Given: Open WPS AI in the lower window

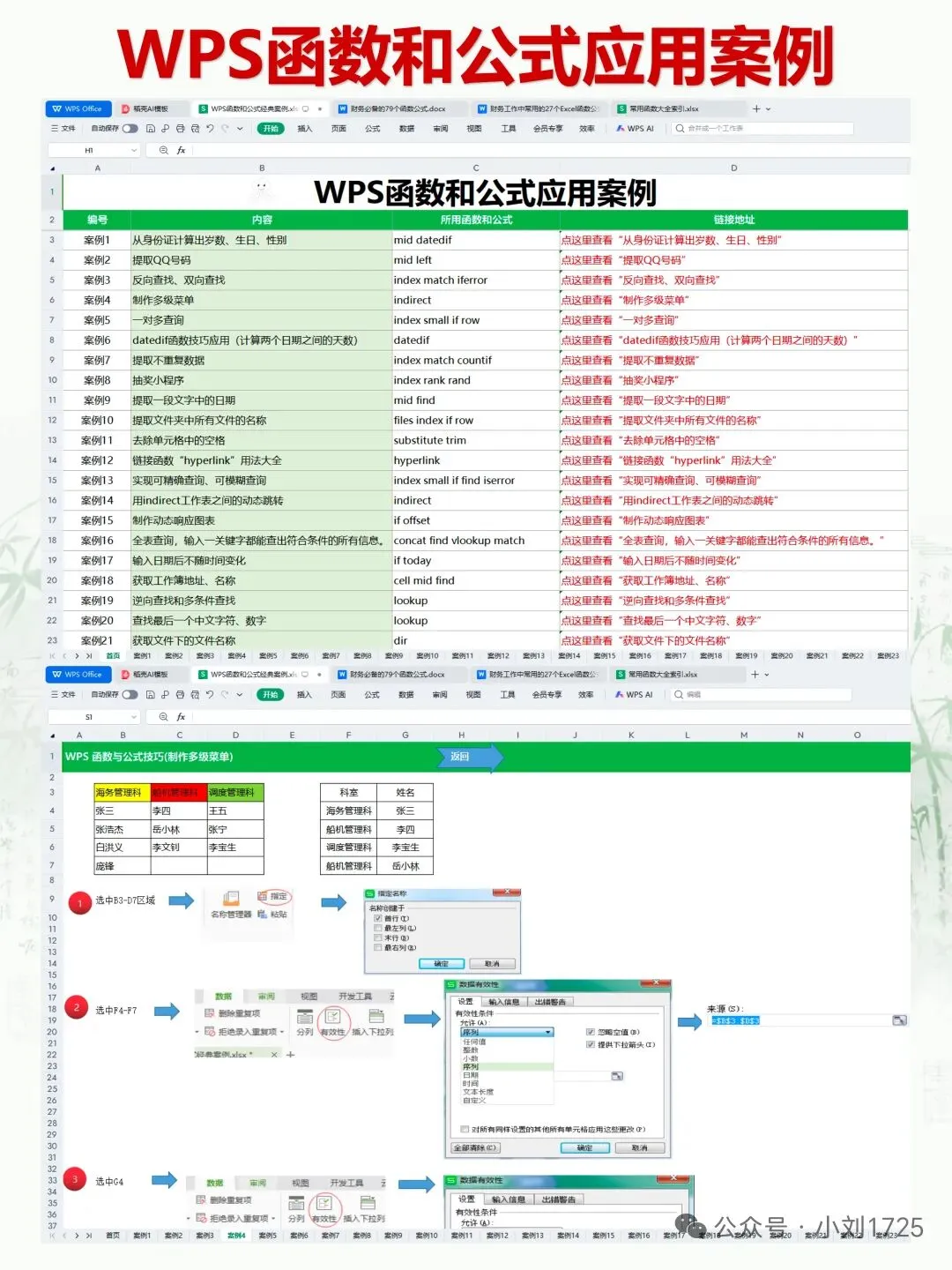Looking at the screenshot, I should (635, 695).
